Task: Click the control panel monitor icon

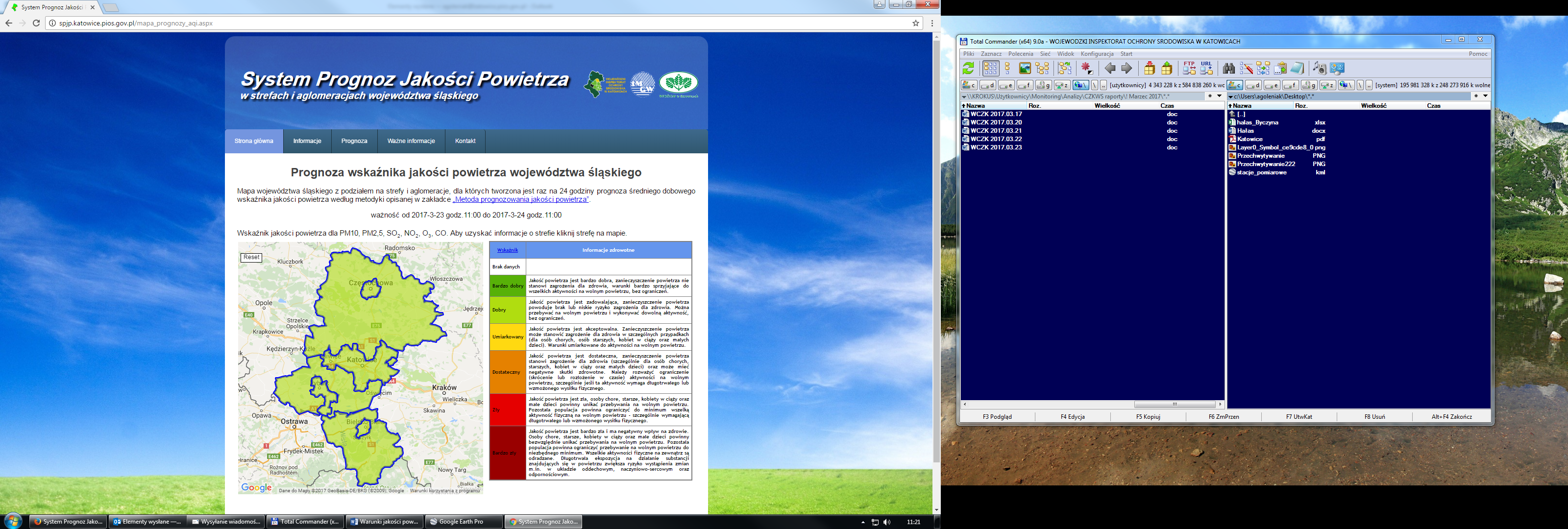Action: [1337, 68]
